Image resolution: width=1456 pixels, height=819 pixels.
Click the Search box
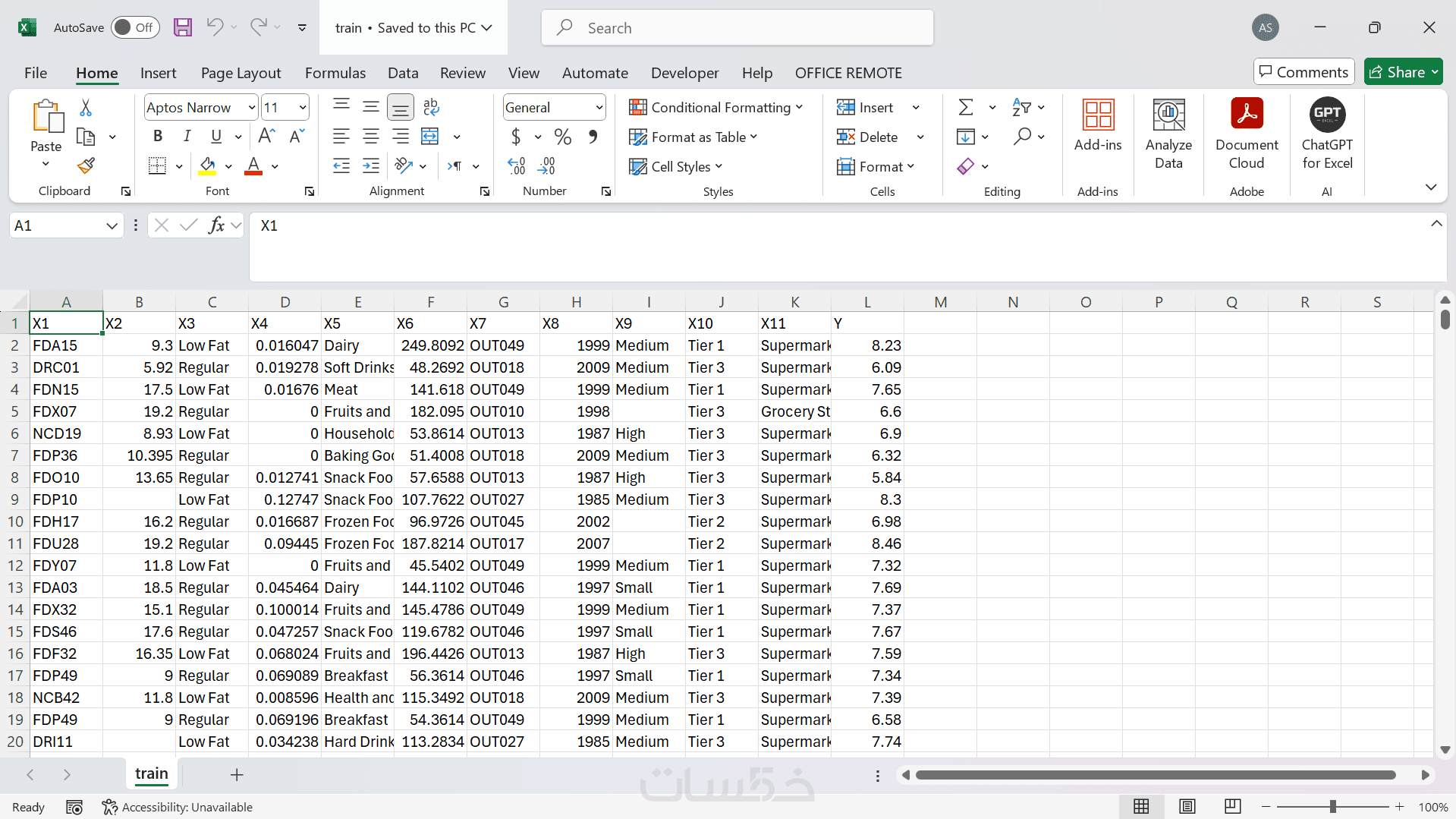coord(737,27)
